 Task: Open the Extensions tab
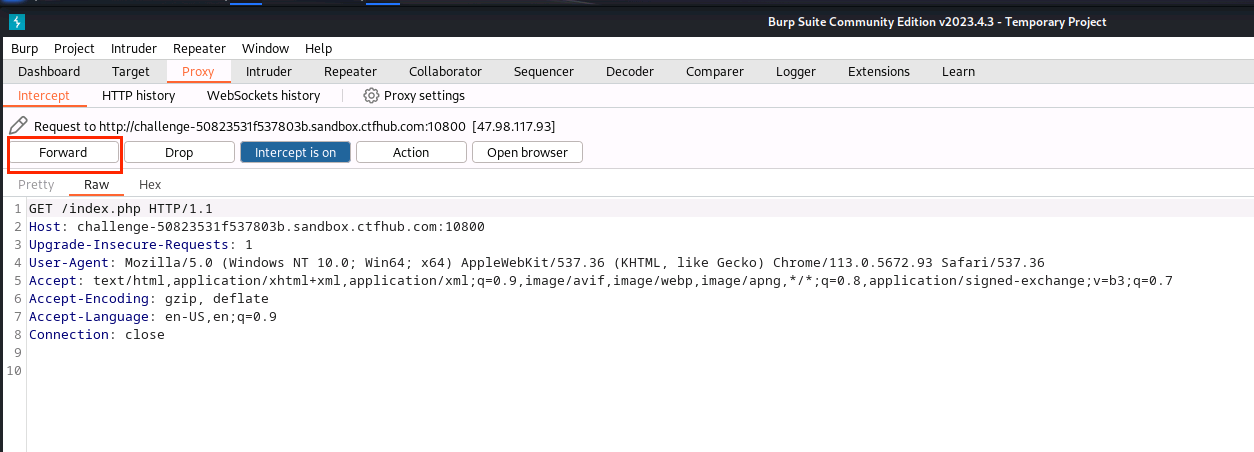click(x=879, y=71)
